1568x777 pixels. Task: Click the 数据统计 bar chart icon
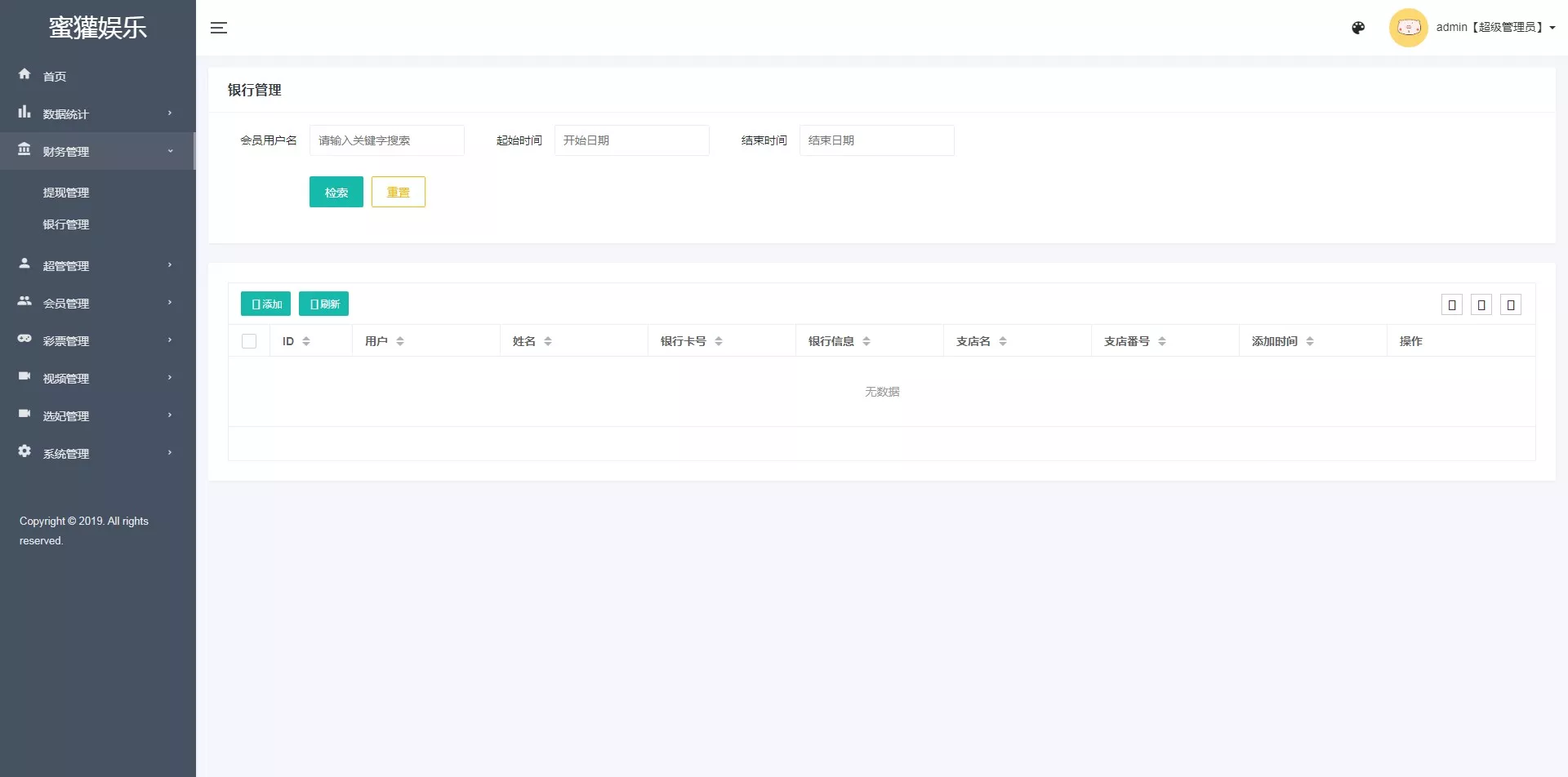coord(24,113)
